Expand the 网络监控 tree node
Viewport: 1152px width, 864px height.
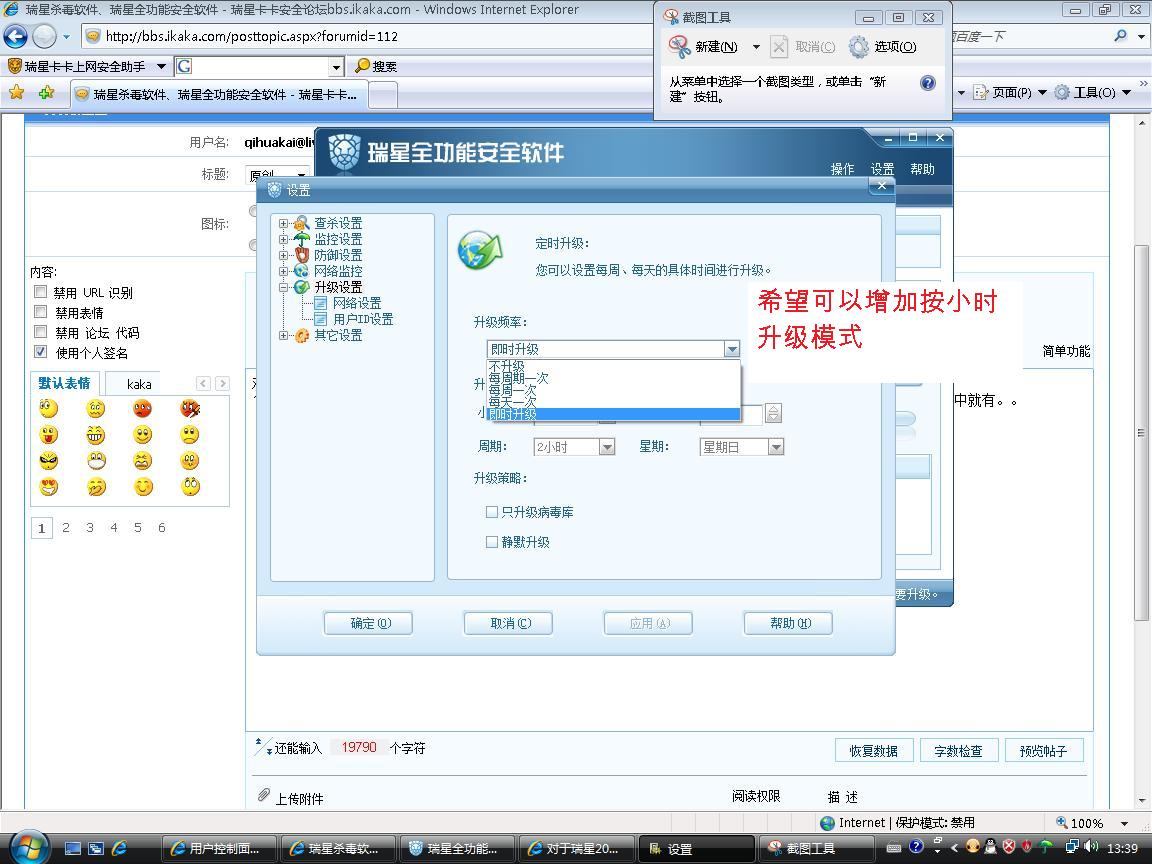click(283, 271)
